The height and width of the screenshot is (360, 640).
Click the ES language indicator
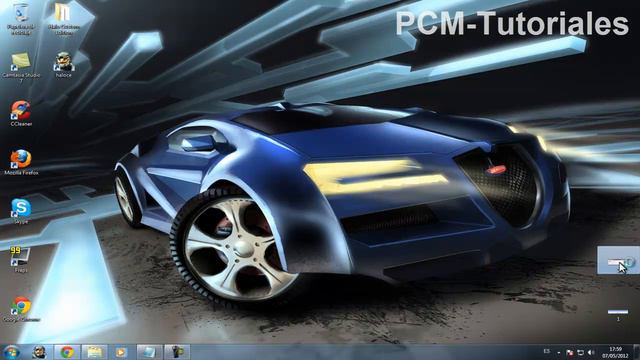pyautogui.click(x=547, y=351)
